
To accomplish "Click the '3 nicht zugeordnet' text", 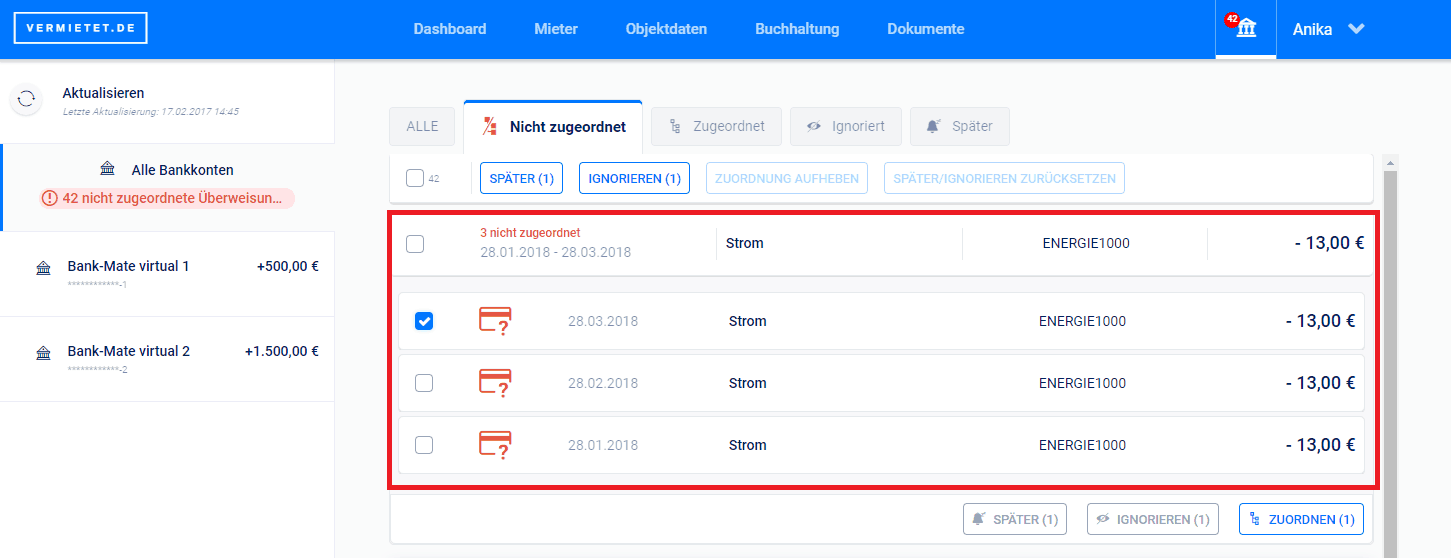I will tap(530, 233).
